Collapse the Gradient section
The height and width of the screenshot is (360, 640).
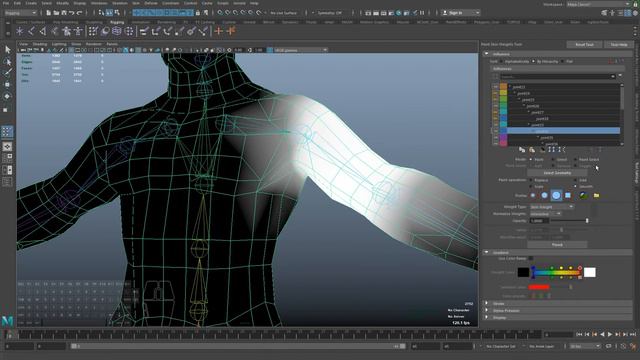point(487,253)
